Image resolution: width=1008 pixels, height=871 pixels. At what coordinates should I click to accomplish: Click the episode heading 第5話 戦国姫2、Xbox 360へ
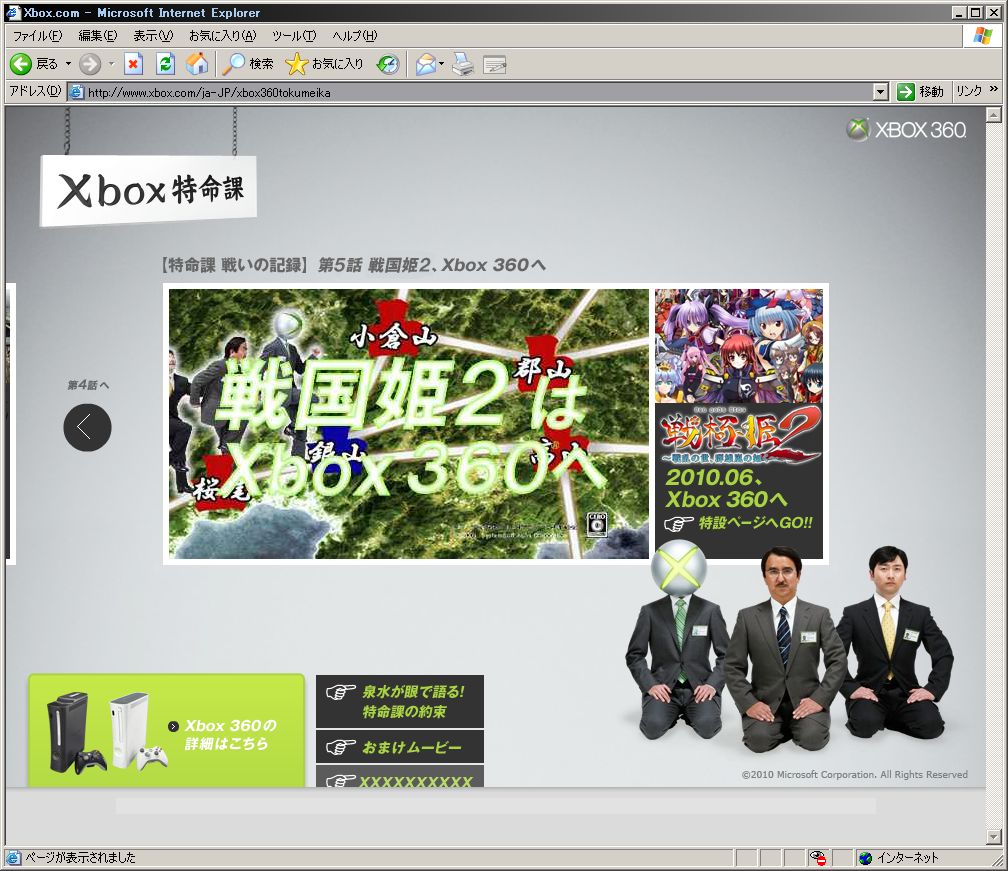tap(431, 265)
